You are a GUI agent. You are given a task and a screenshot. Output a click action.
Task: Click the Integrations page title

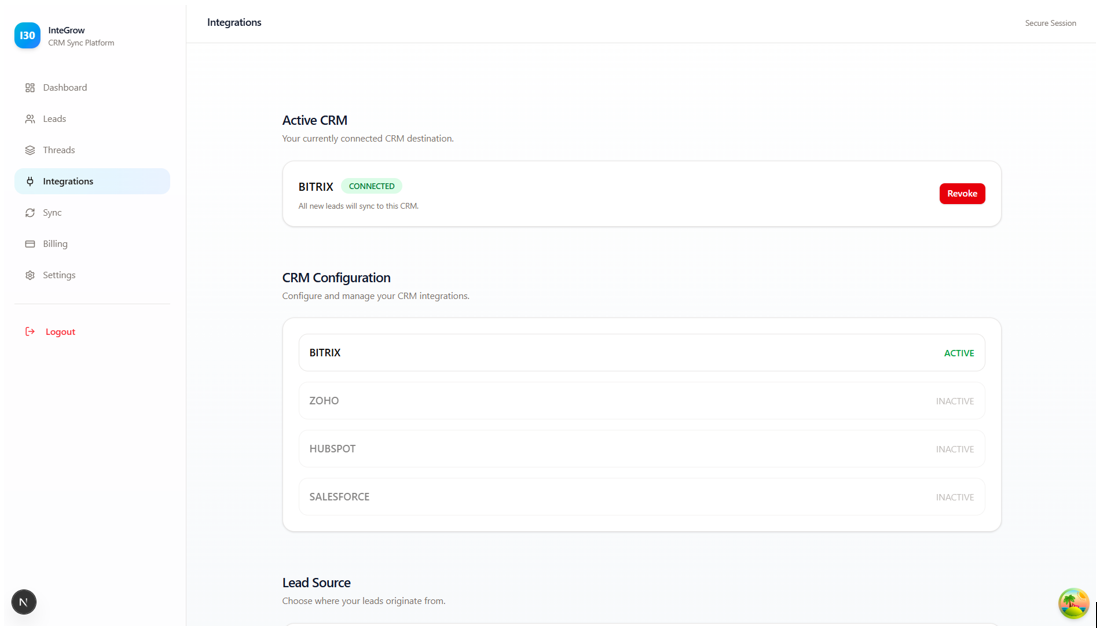pos(234,22)
